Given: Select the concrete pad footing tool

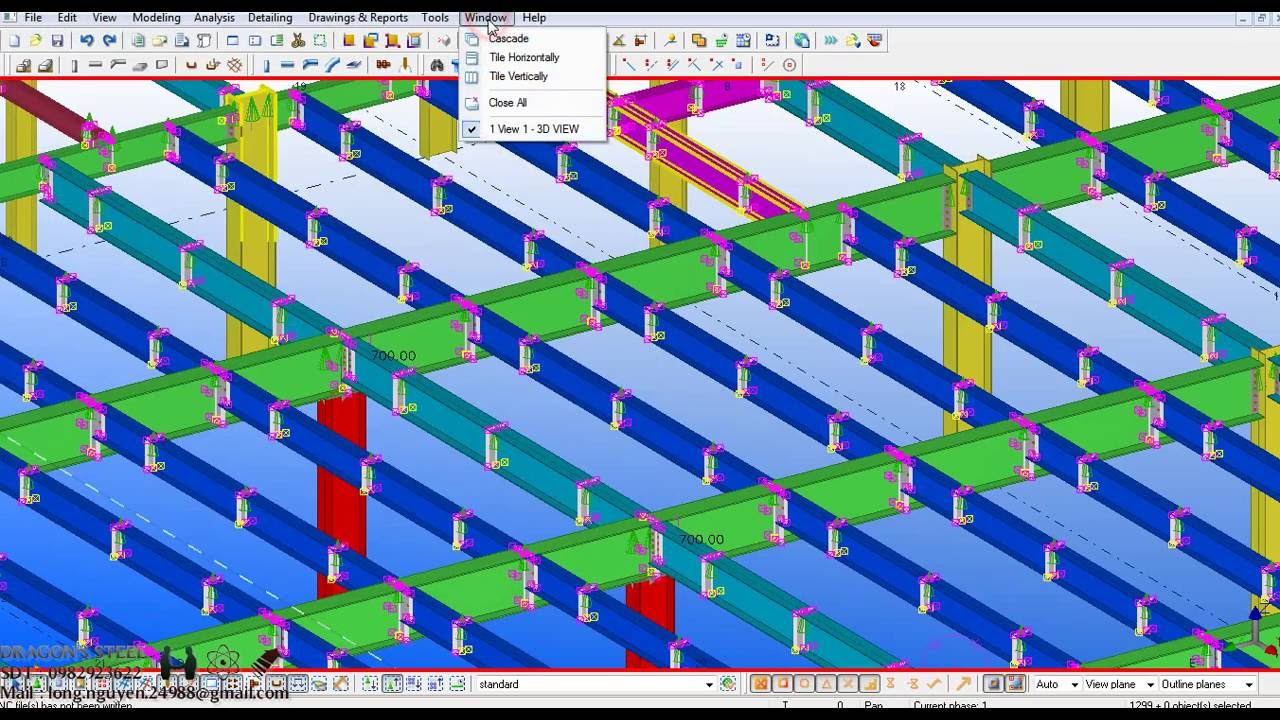Looking at the screenshot, I should (x=23, y=65).
